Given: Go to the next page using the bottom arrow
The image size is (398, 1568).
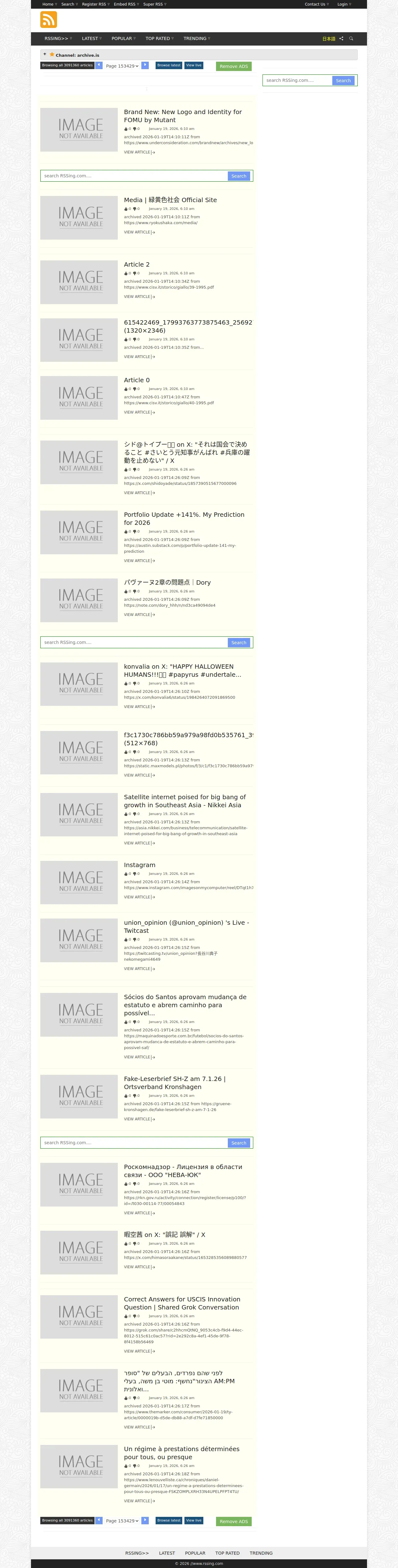Looking at the screenshot, I should (145, 1520).
